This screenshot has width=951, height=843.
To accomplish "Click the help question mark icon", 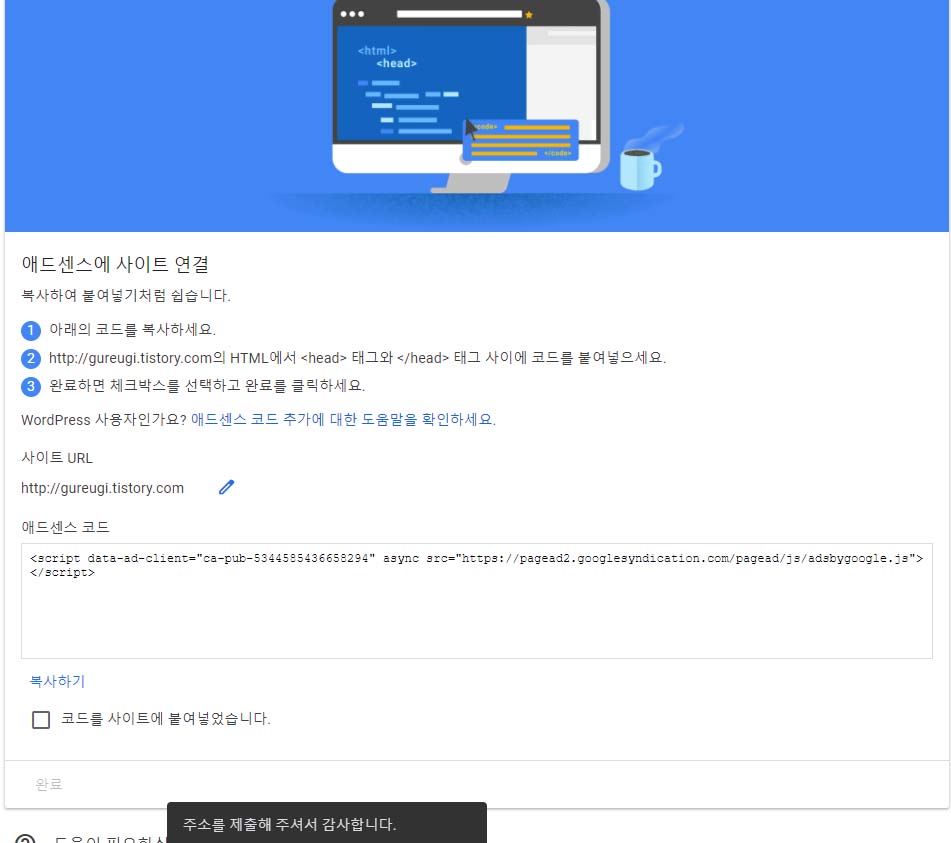I will (x=25, y=838).
